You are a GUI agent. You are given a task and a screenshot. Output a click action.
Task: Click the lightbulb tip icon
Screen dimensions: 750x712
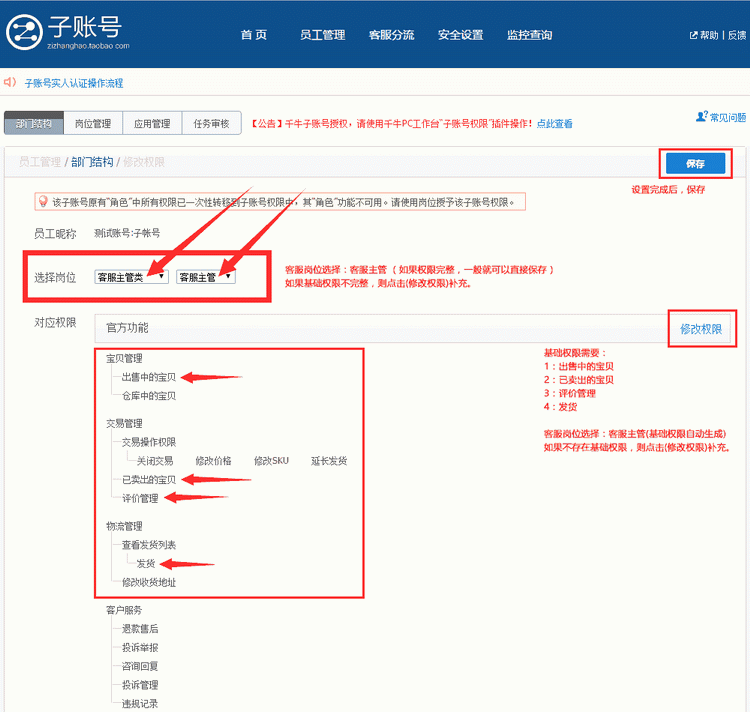tap(43, 201)
